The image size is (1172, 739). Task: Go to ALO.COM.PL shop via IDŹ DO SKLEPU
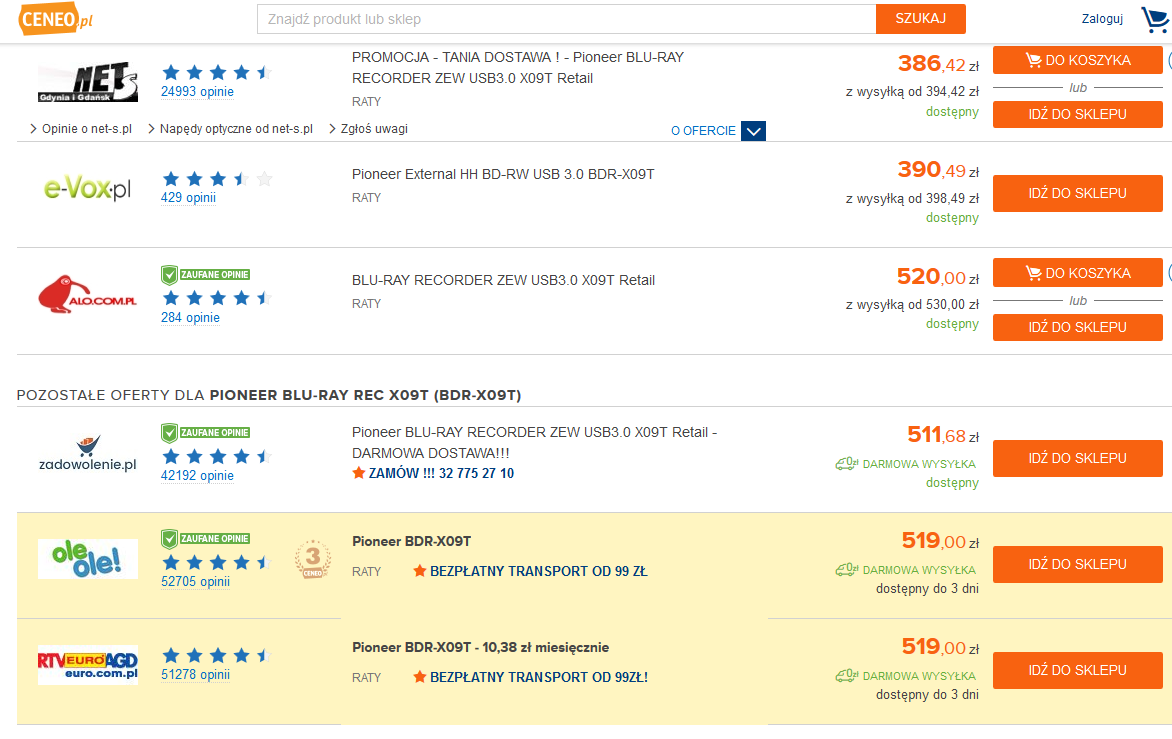pyautogui.click(x=1078, y=327)
